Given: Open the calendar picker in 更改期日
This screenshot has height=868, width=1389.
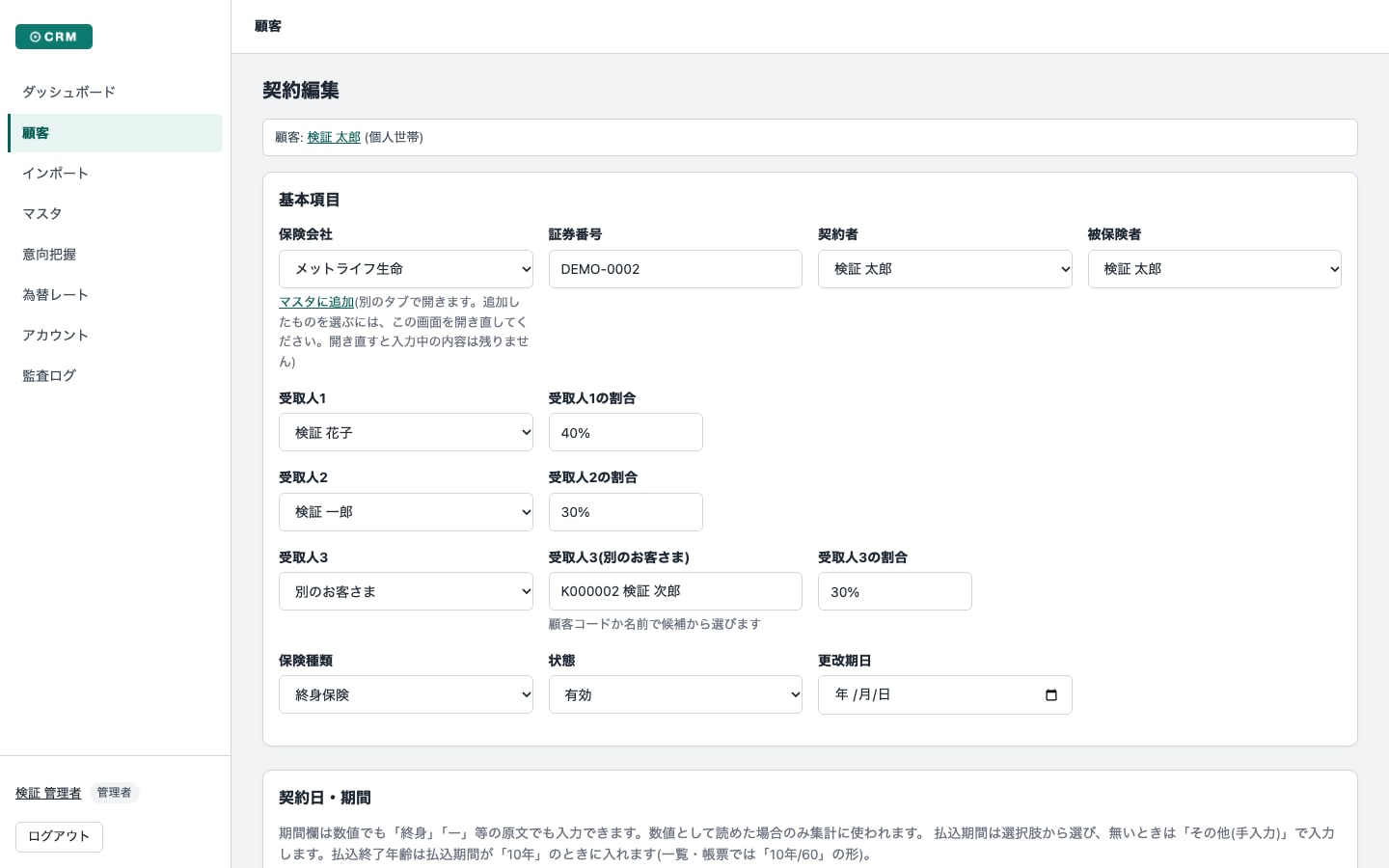Looking at the screenshot, I should (x=1051, y=695).
